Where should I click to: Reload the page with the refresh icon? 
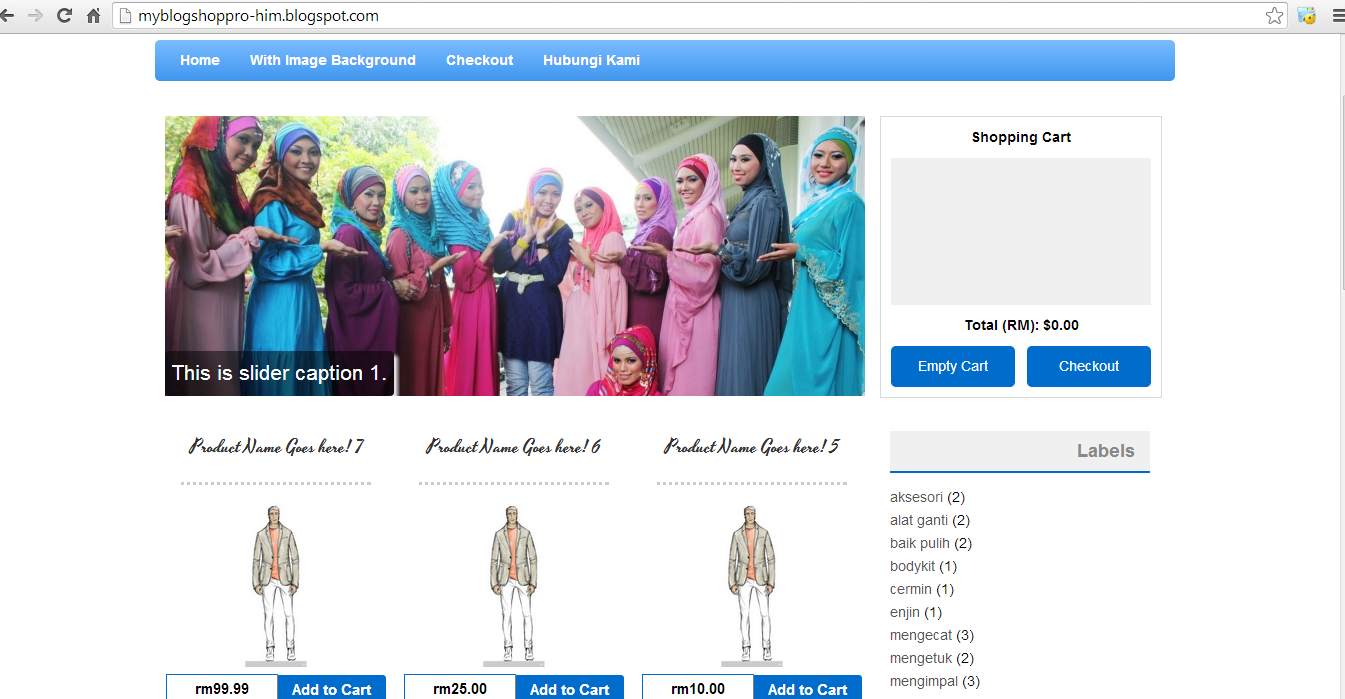coord(64,16)
